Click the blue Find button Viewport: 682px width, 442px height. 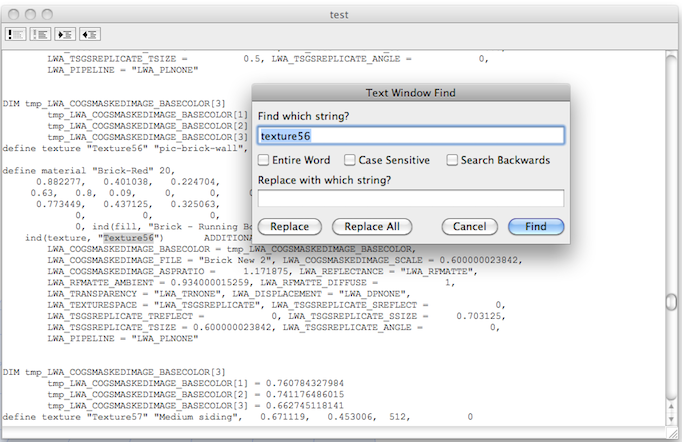(x=536, y=227)
